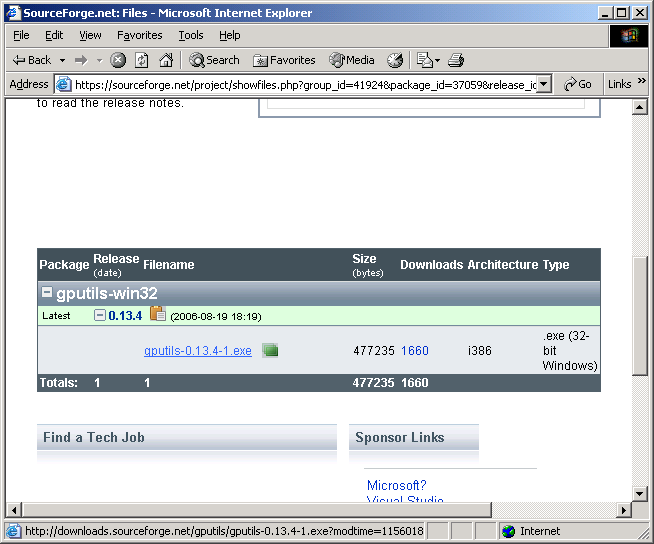Open the File menu
Viewport: 654px width, 544px height.
click(21, 35)
